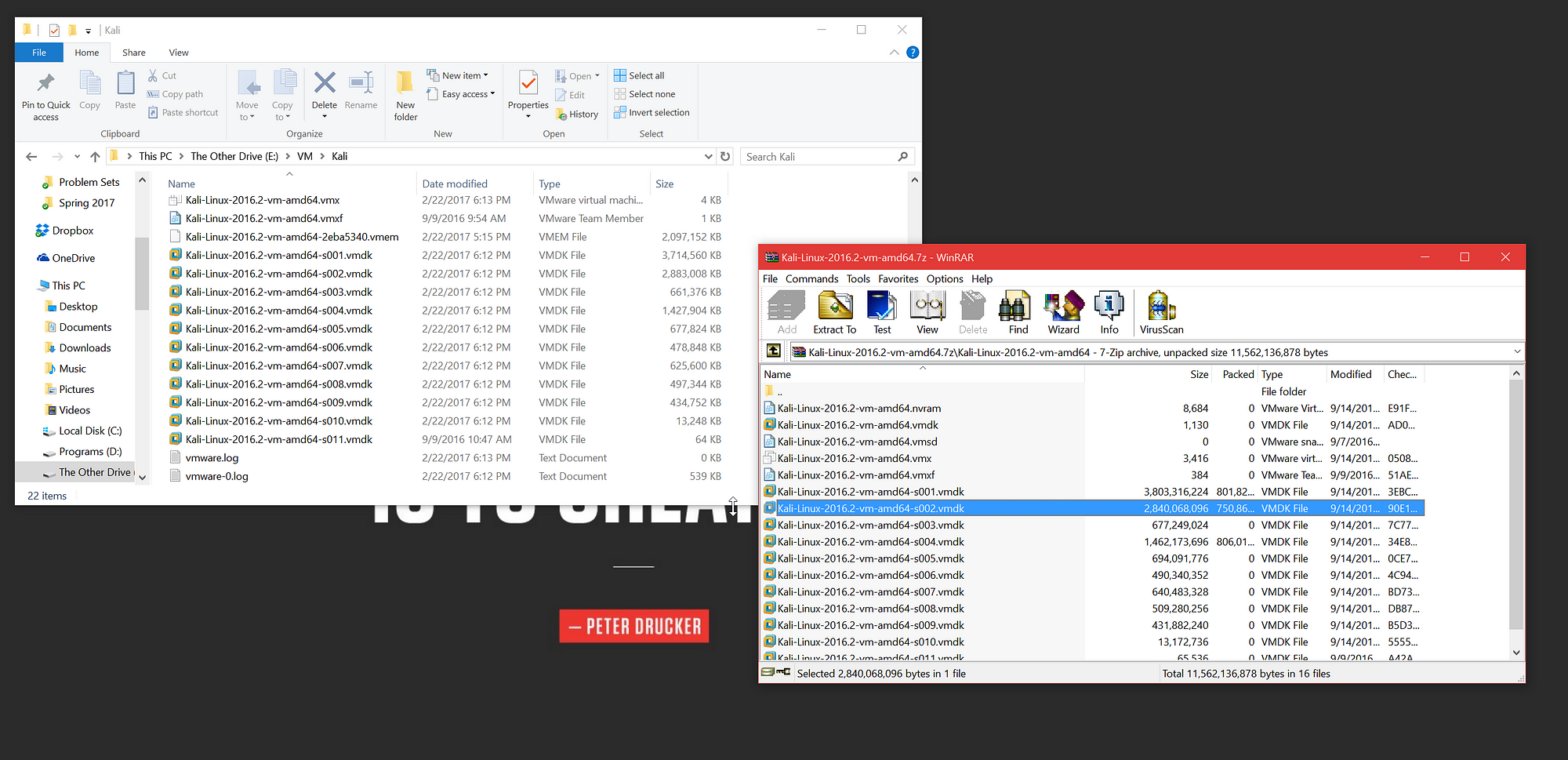Create a New folder in Explorer
Viewport: 1568px width, 760px height.
[405, 96]
